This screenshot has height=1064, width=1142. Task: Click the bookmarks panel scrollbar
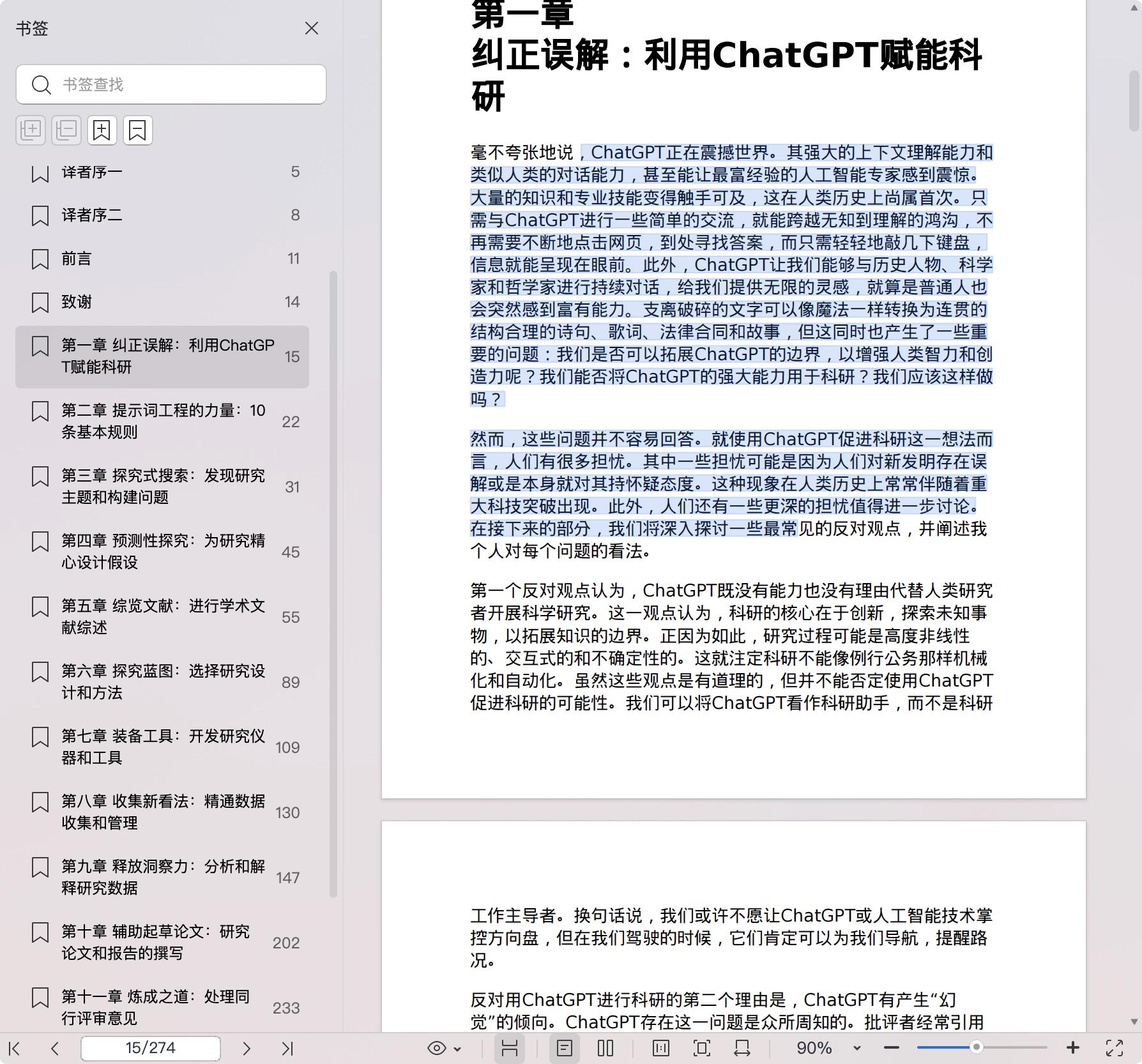pos(333,584)
